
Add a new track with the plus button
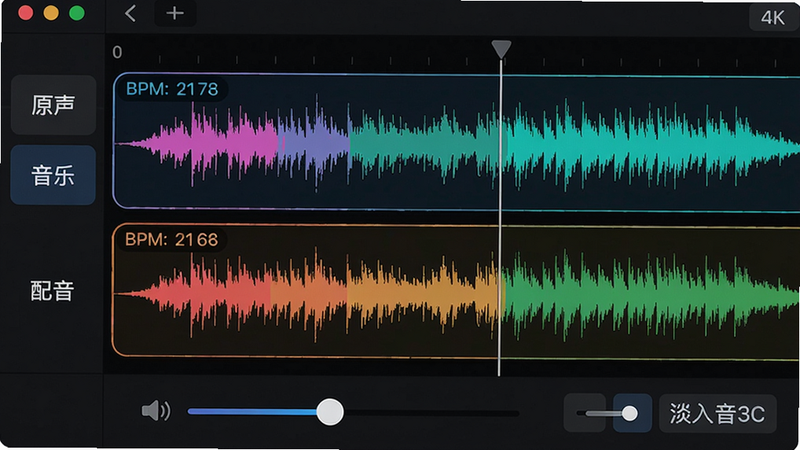coord(175,13)
